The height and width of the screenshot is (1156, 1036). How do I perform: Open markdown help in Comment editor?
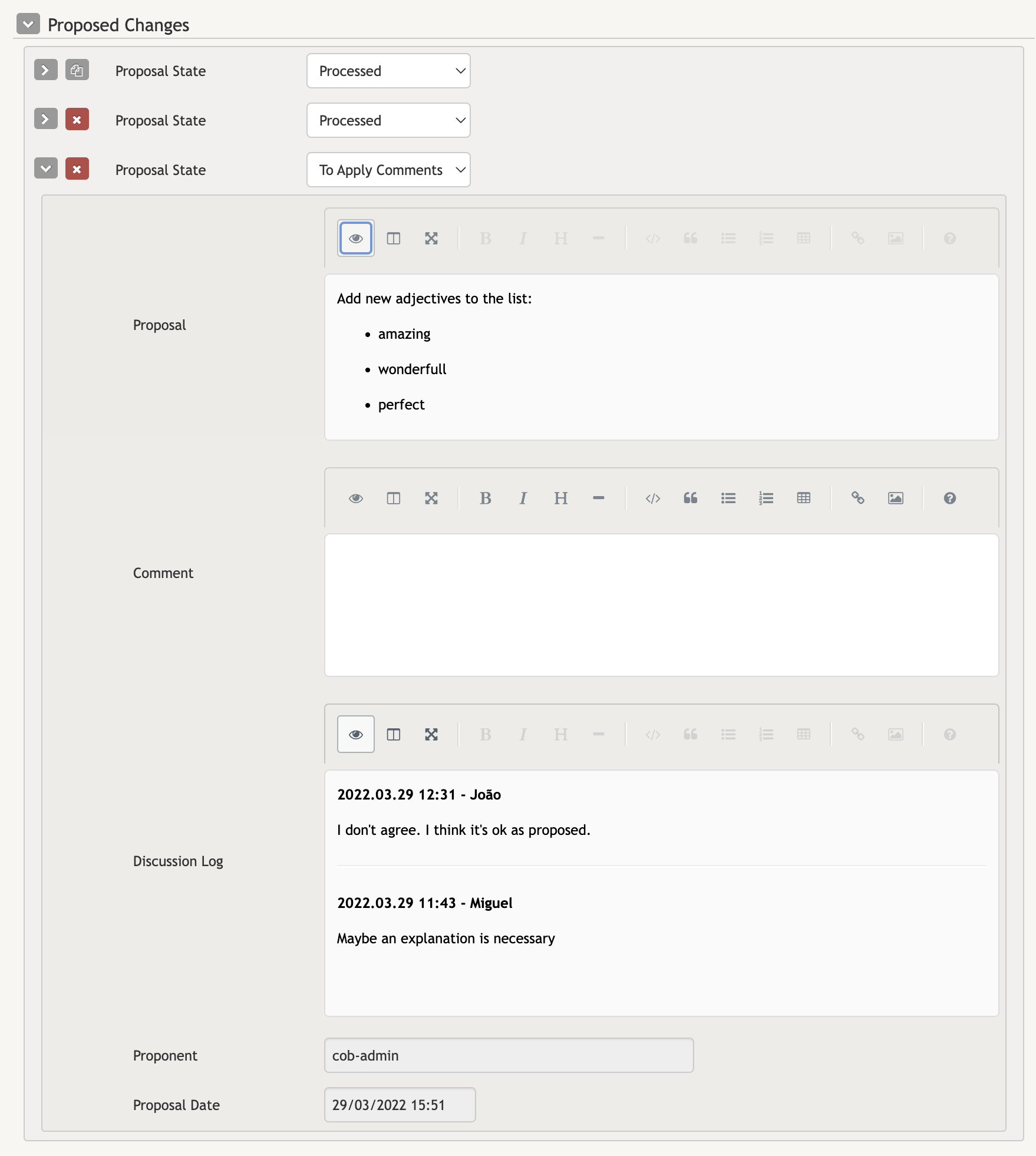[950, 498]
